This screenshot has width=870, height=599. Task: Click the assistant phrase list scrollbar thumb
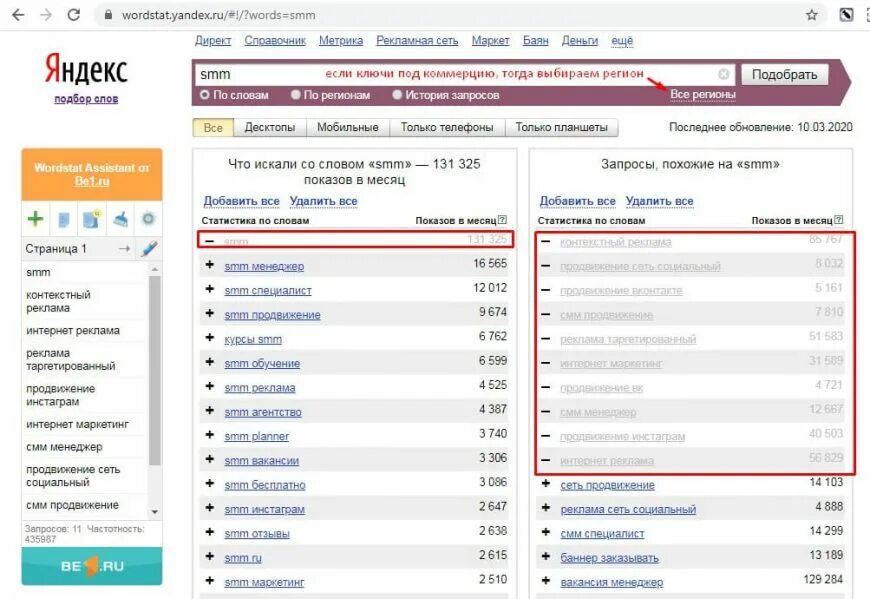[x=155, y=370]
